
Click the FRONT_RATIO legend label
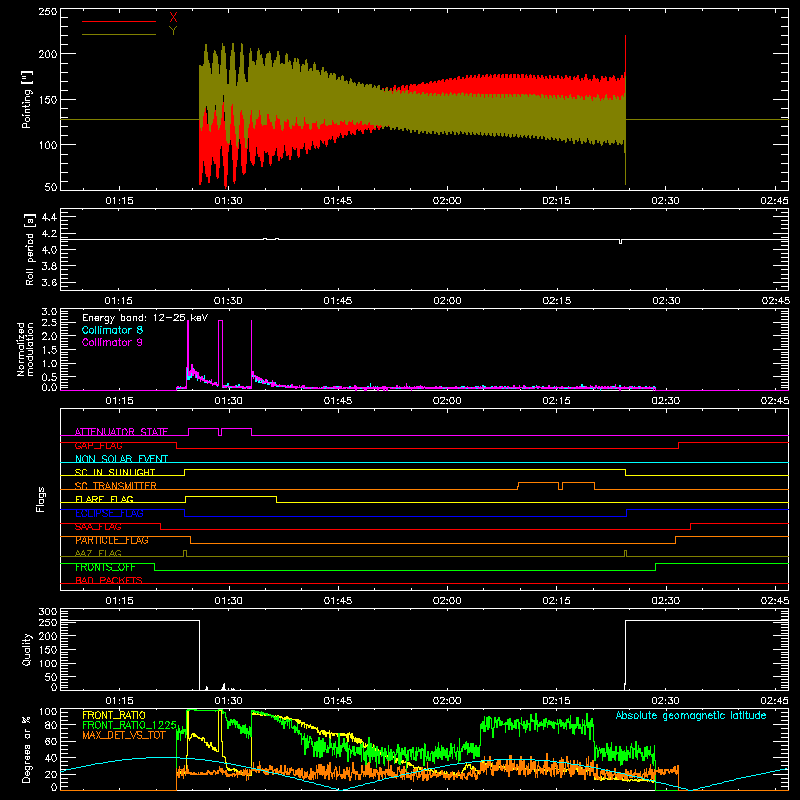(x=114, y=715)
